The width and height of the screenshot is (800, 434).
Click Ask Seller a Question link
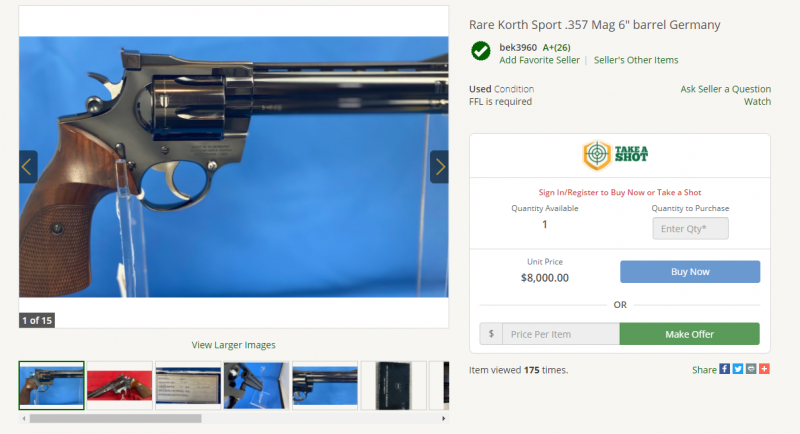(x=726, y=89)
